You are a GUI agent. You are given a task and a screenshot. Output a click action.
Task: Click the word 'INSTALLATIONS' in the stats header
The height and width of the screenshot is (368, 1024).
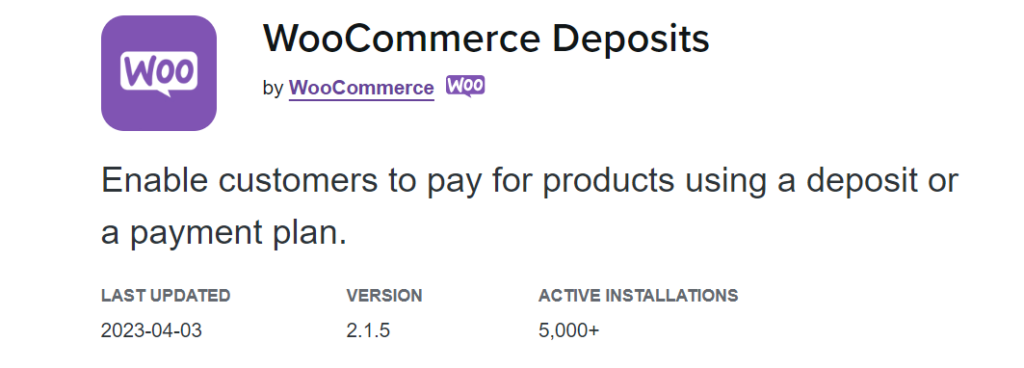pyautogui.click(x=672, y=296)
